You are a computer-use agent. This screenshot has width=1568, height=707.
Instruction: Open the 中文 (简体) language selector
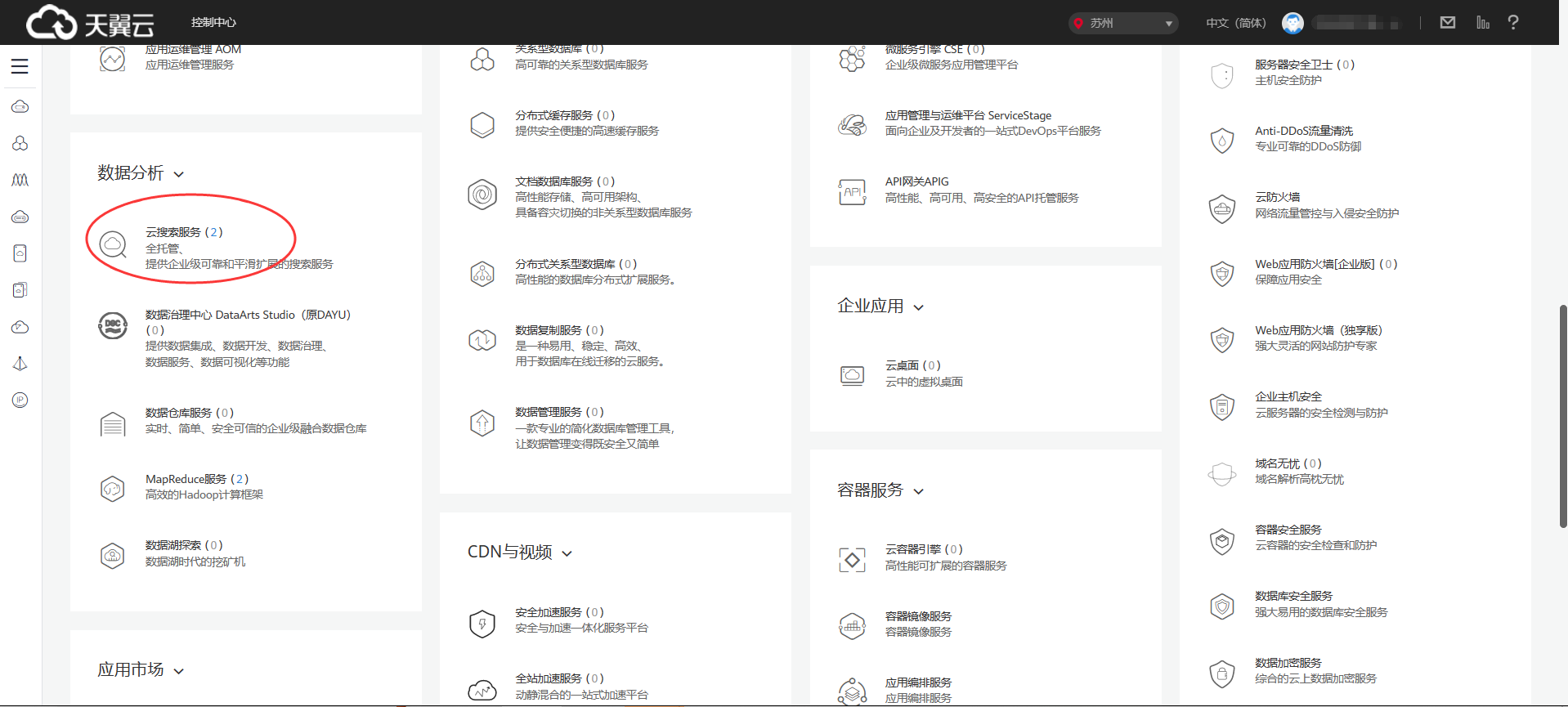pyautogui.click(x=1236, y=23)
